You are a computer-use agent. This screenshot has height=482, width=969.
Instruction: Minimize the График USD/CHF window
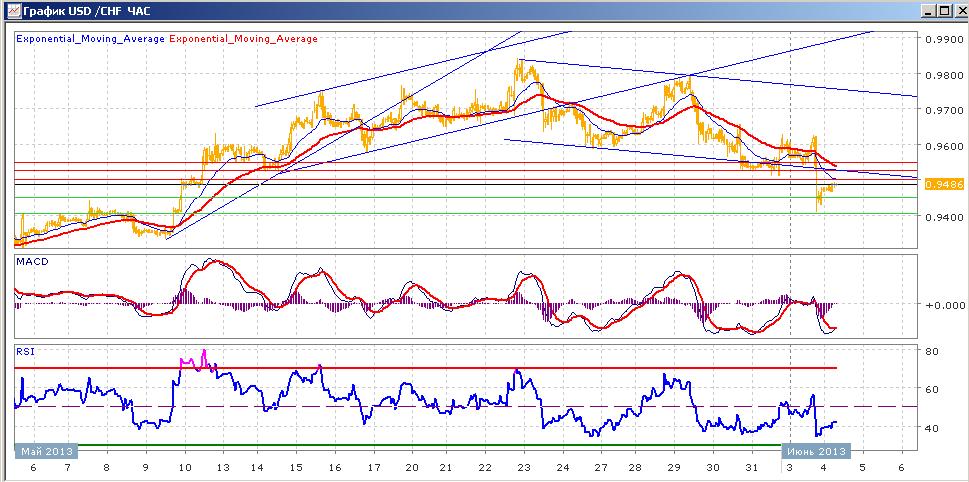[928, 11]
